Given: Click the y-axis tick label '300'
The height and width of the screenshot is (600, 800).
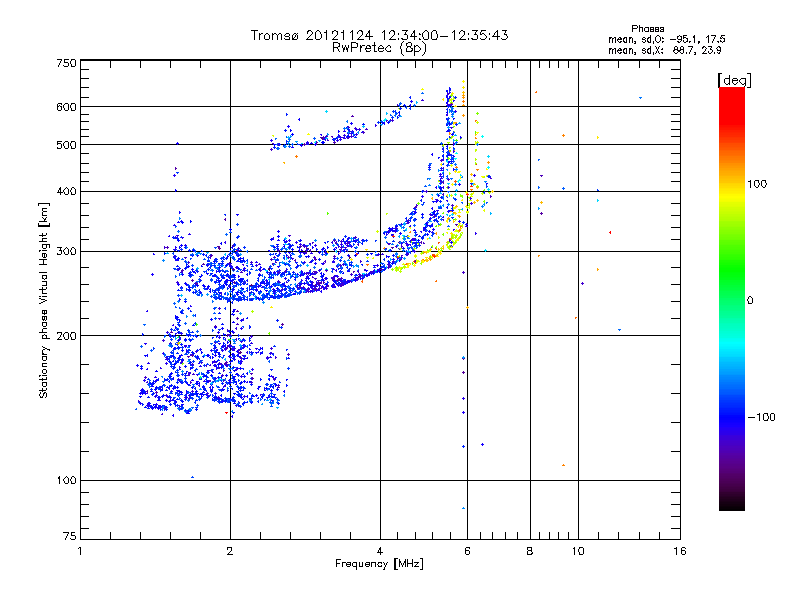Looking at the screenshot, I should pyautogui.click(x=66, y=252).
